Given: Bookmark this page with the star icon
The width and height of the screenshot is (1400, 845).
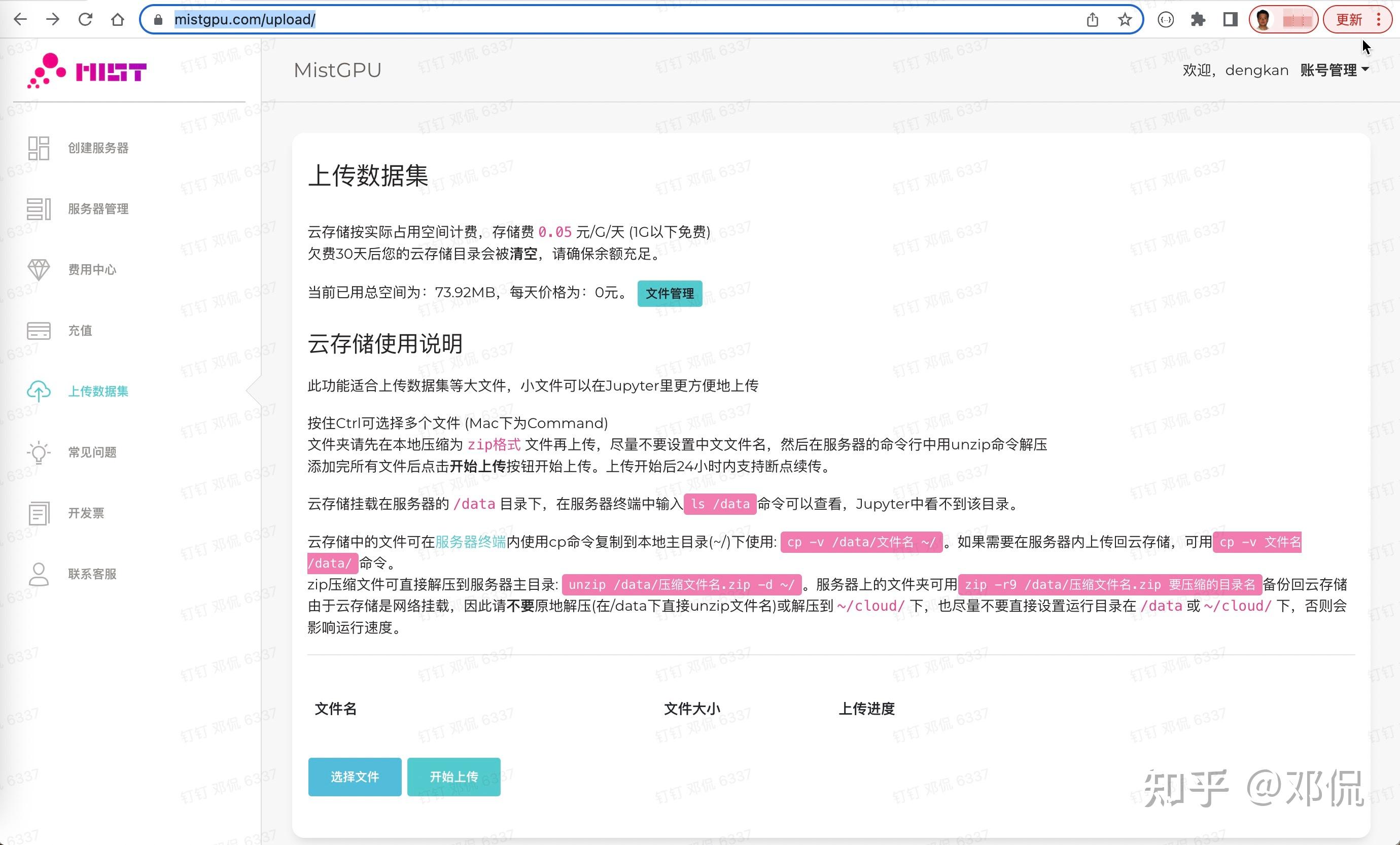Looking at the screenshot, I should (x=1125, y=20).
